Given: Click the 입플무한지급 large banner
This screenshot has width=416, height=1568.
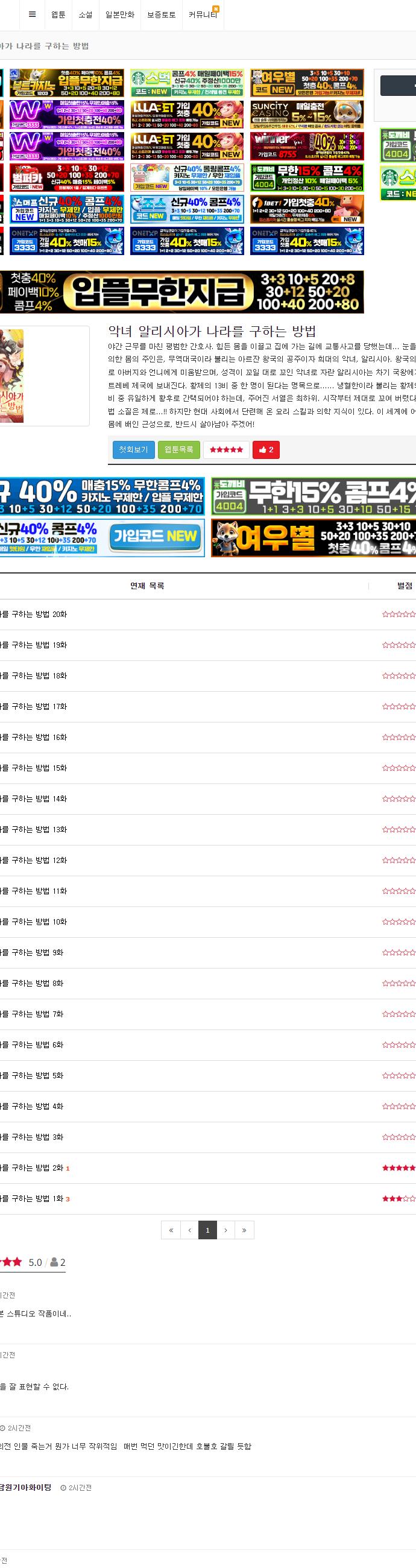Looking at the screenshot, I should pyautogui.click(x=182, y=291).
